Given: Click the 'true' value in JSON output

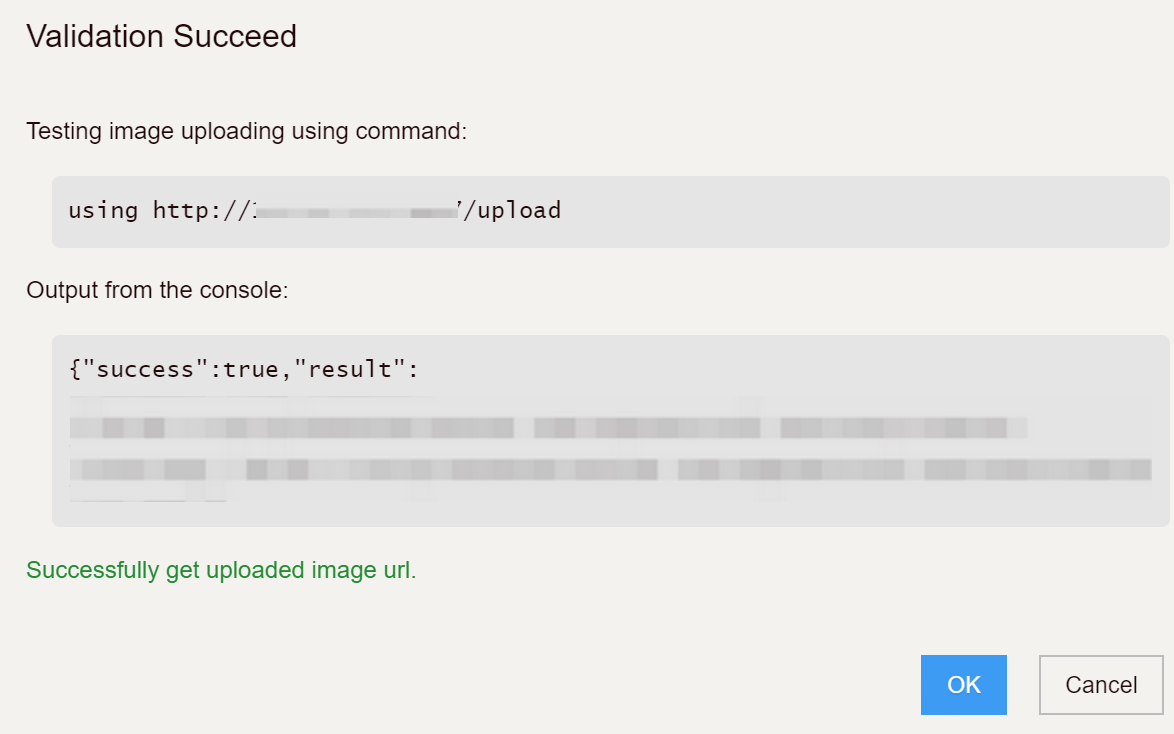Looking at the screenshot, I should [251, 369].
